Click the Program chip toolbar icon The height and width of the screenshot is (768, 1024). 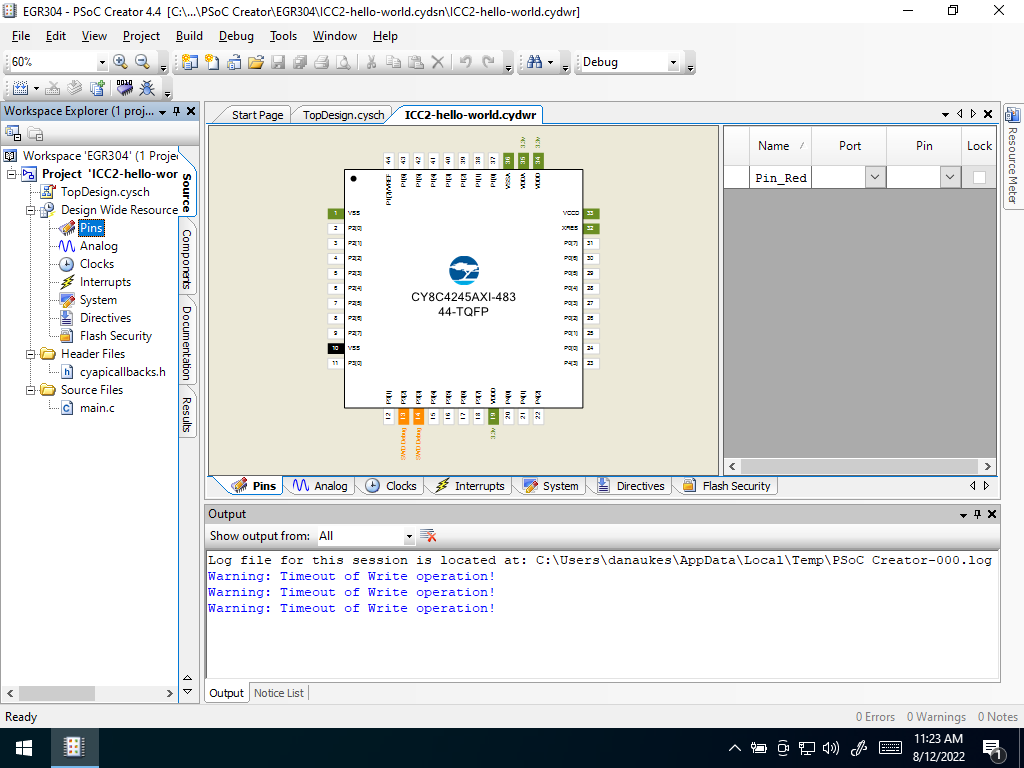coord(124,88)
